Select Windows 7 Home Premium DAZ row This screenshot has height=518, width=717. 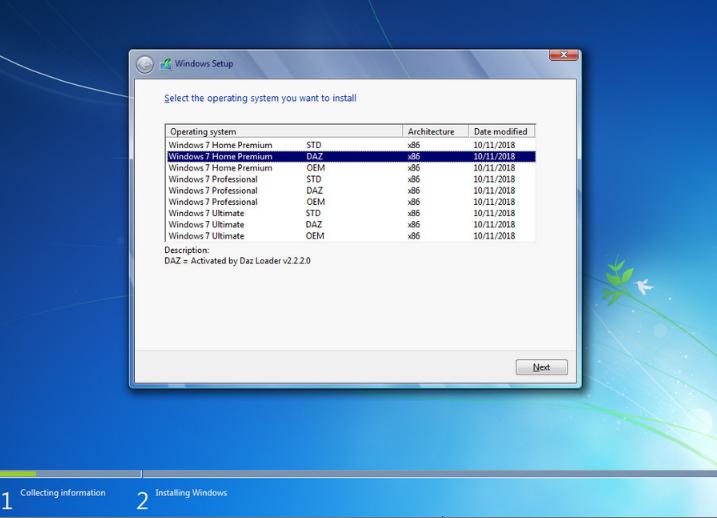pyautogui.click(x=351, y=156)
